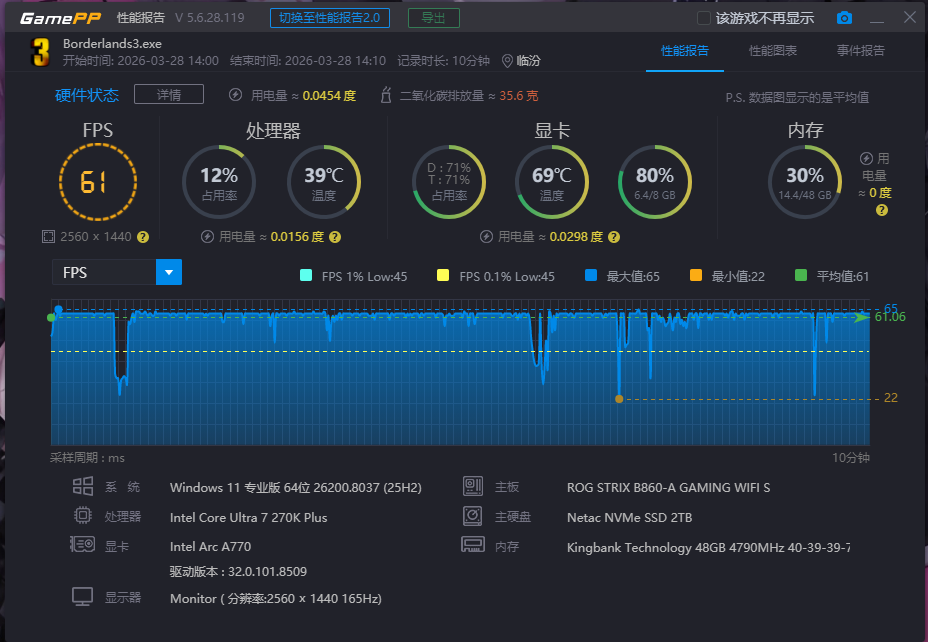Click the 35.6 克 emission value
This screenshot has width=928, height=642.
(x=519, y=96)
